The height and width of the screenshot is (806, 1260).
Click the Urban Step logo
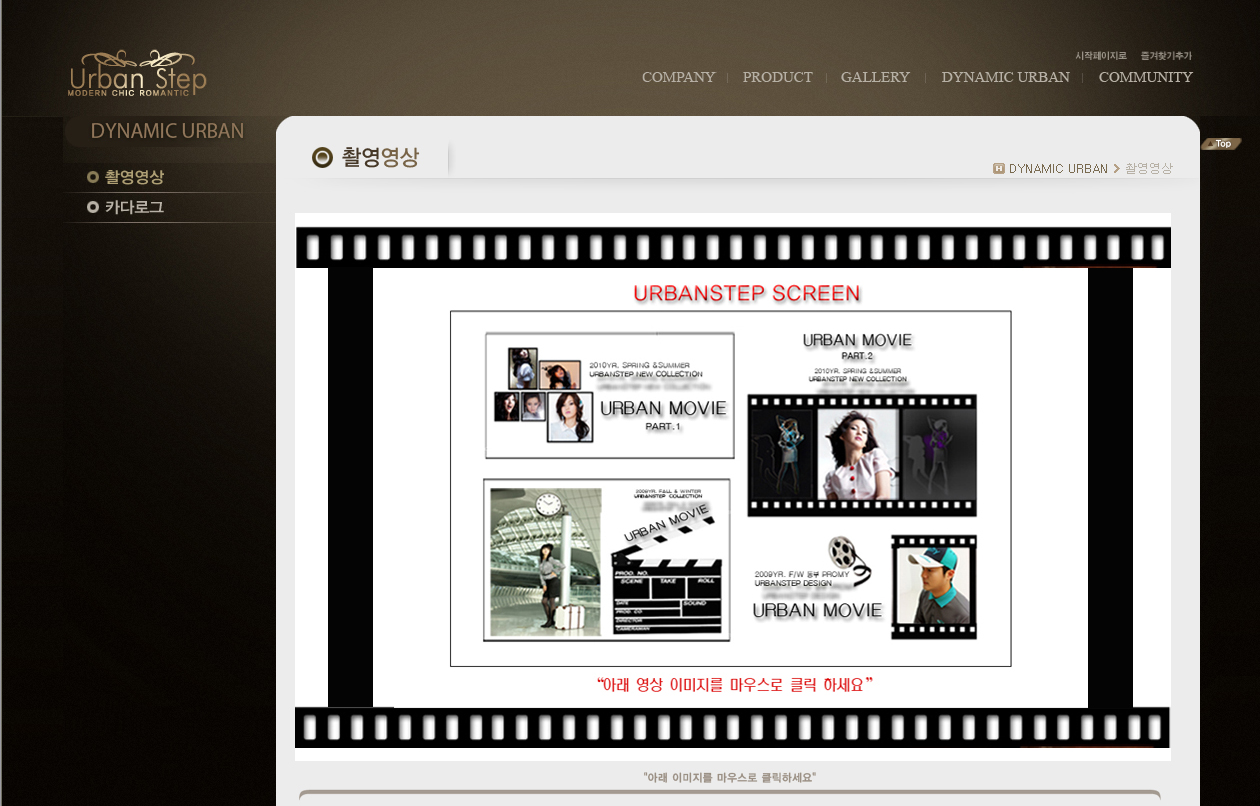pyautogui.click(x=137, y=73)
